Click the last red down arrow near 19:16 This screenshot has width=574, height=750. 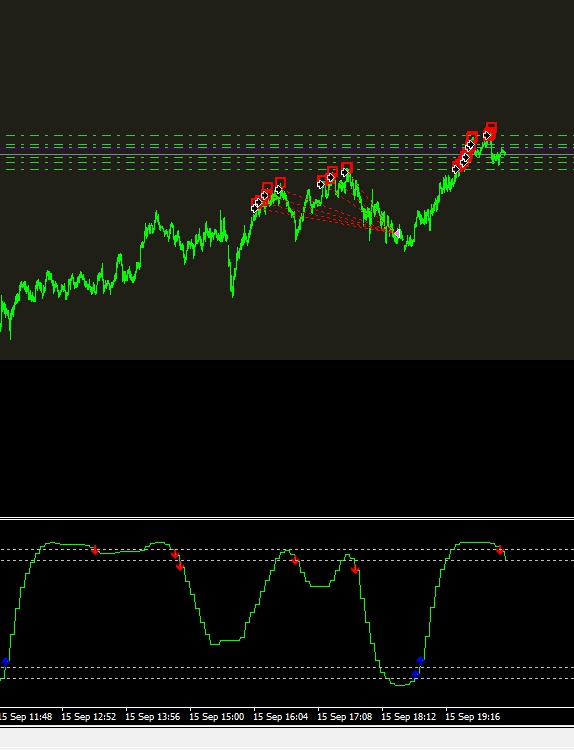500,550
